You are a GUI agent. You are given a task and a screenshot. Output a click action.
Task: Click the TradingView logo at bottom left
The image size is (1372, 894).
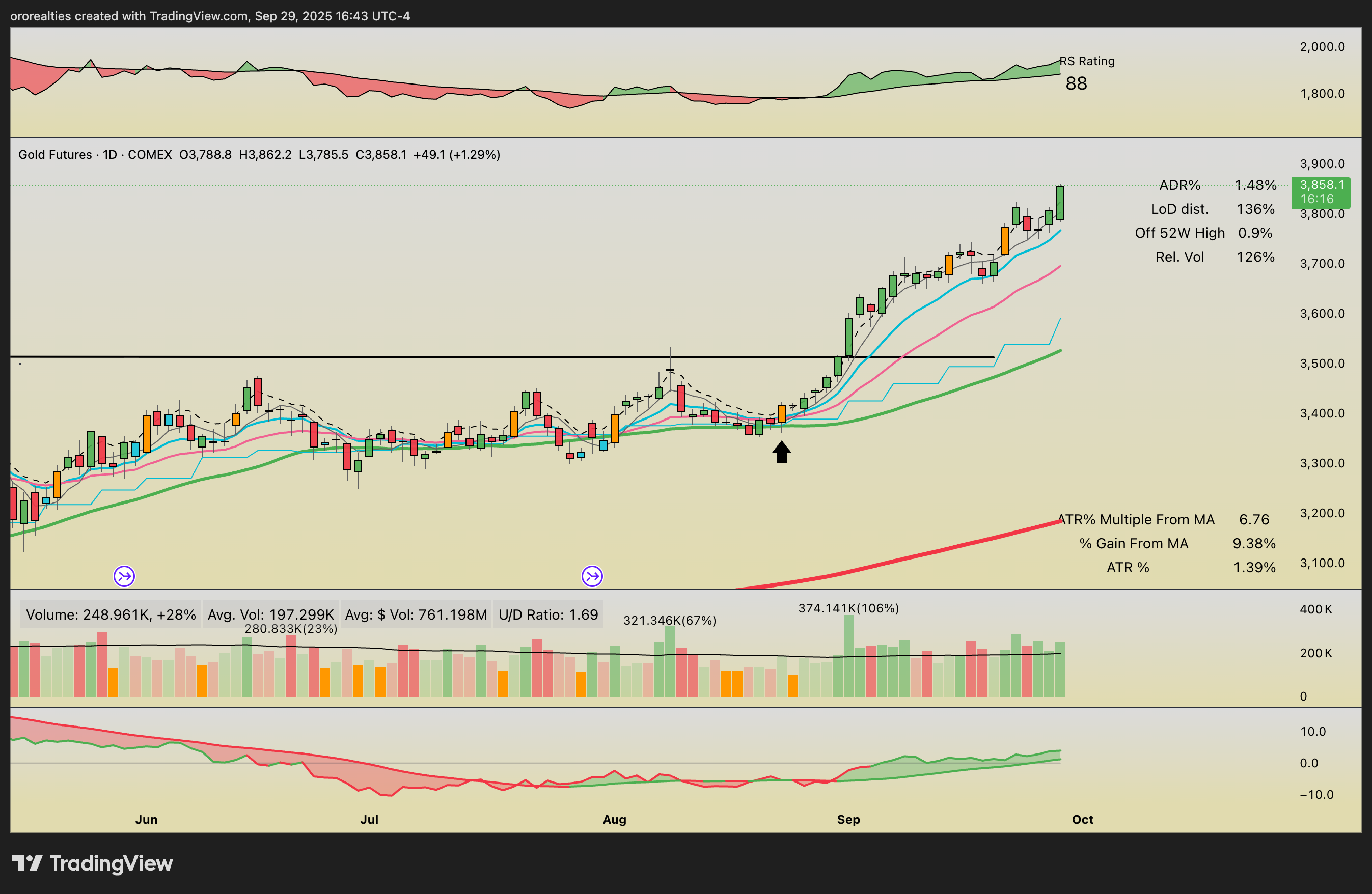click(92, 863)
